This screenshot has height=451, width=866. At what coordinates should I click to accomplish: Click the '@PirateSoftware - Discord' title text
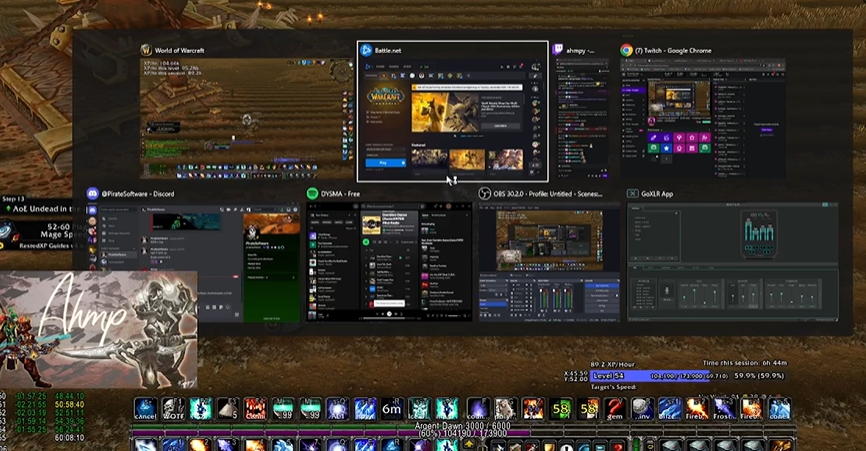pos(138,194)
